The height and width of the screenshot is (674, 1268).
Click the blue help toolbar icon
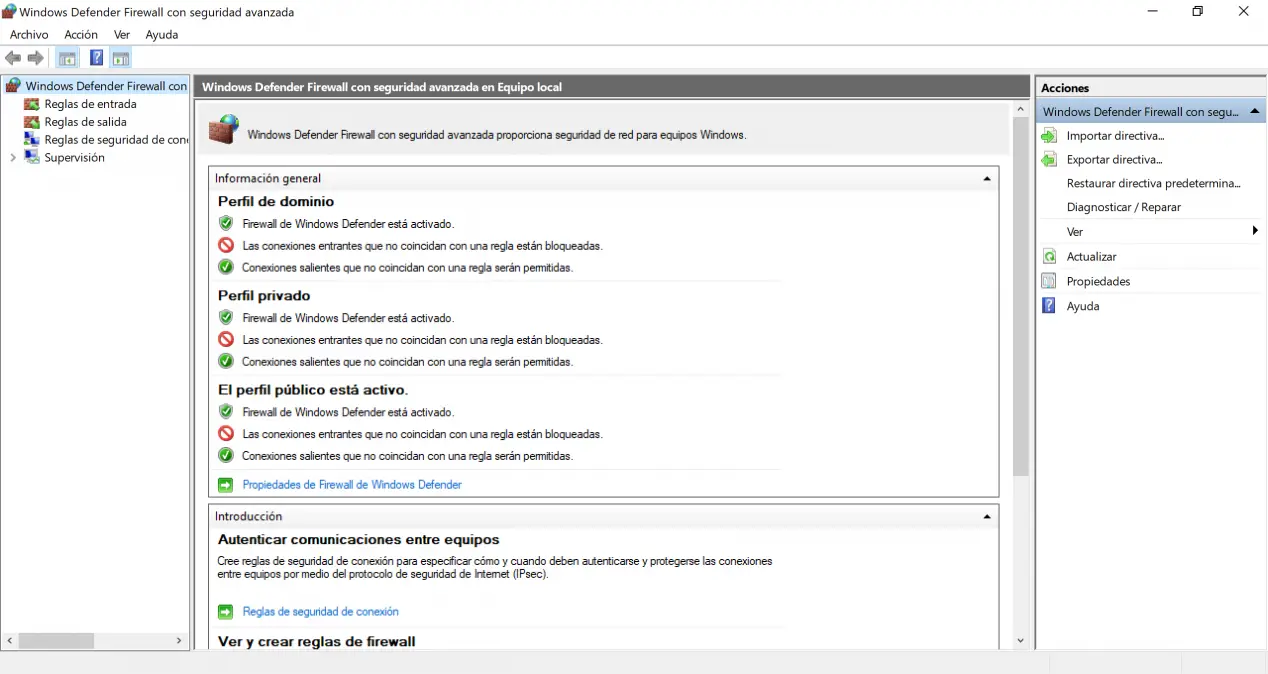pyautogui.click(x=96, y=59)
